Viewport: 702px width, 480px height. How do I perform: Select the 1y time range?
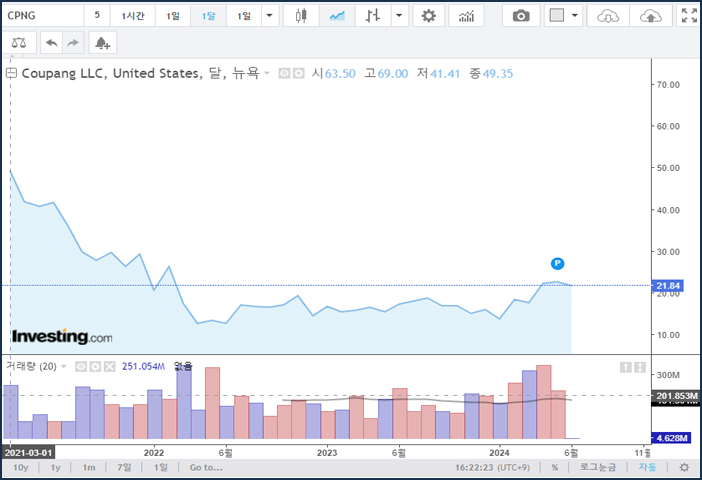(56, 467)
